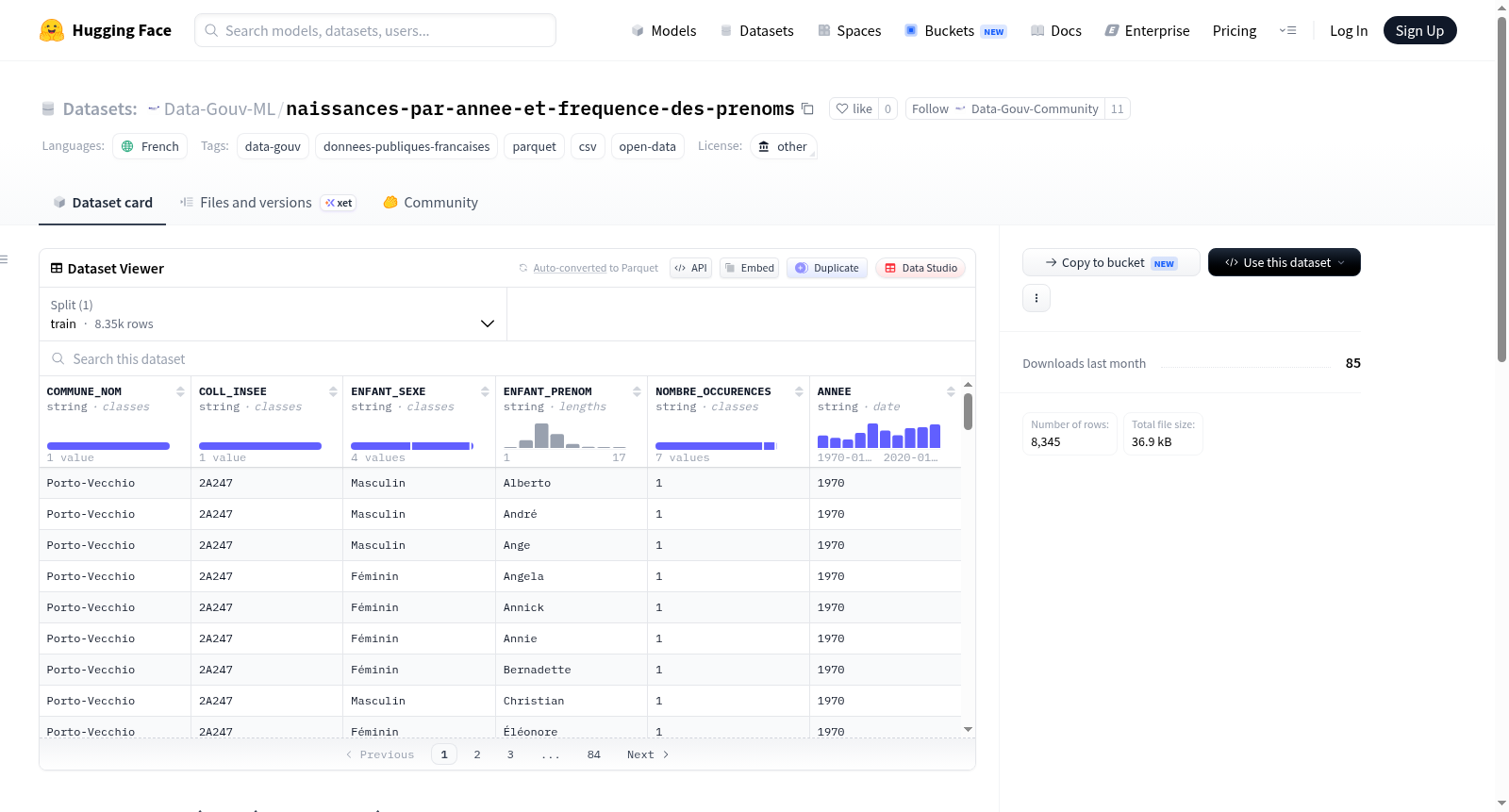Click the search magnifier in top bar

[211, 30]
